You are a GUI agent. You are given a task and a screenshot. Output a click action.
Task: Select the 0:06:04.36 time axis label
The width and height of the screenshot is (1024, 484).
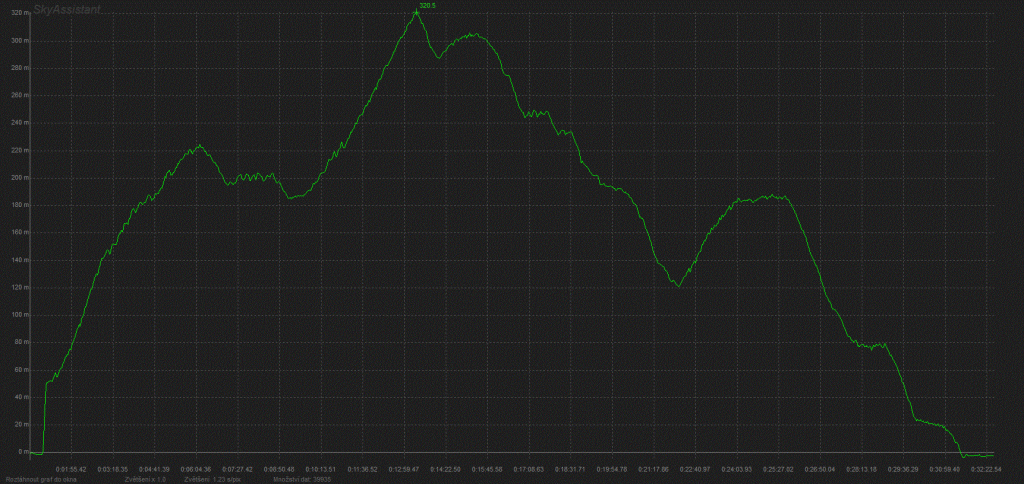[196, 468]
